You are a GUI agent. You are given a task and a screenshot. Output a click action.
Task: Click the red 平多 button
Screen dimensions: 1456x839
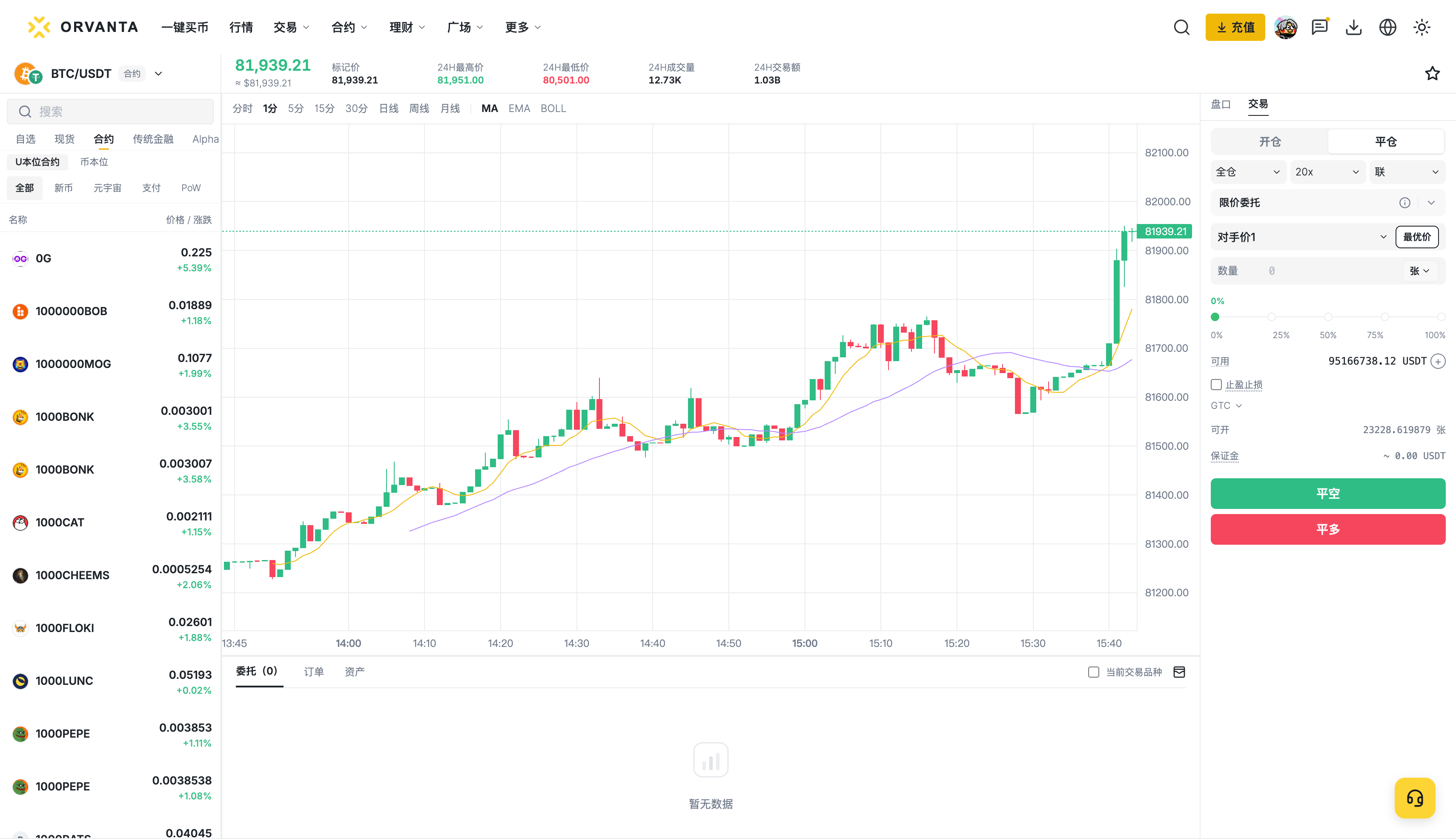pos(1327,529)
